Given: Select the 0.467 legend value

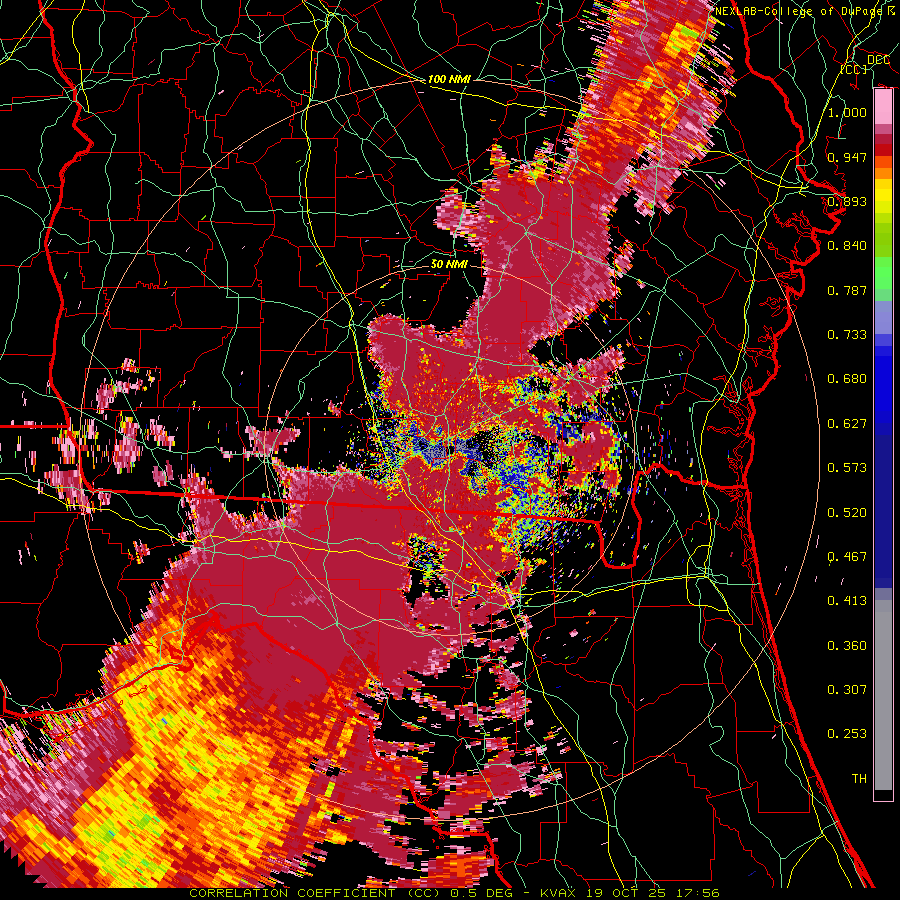Looking at the screenshot, I should point(847,556).
